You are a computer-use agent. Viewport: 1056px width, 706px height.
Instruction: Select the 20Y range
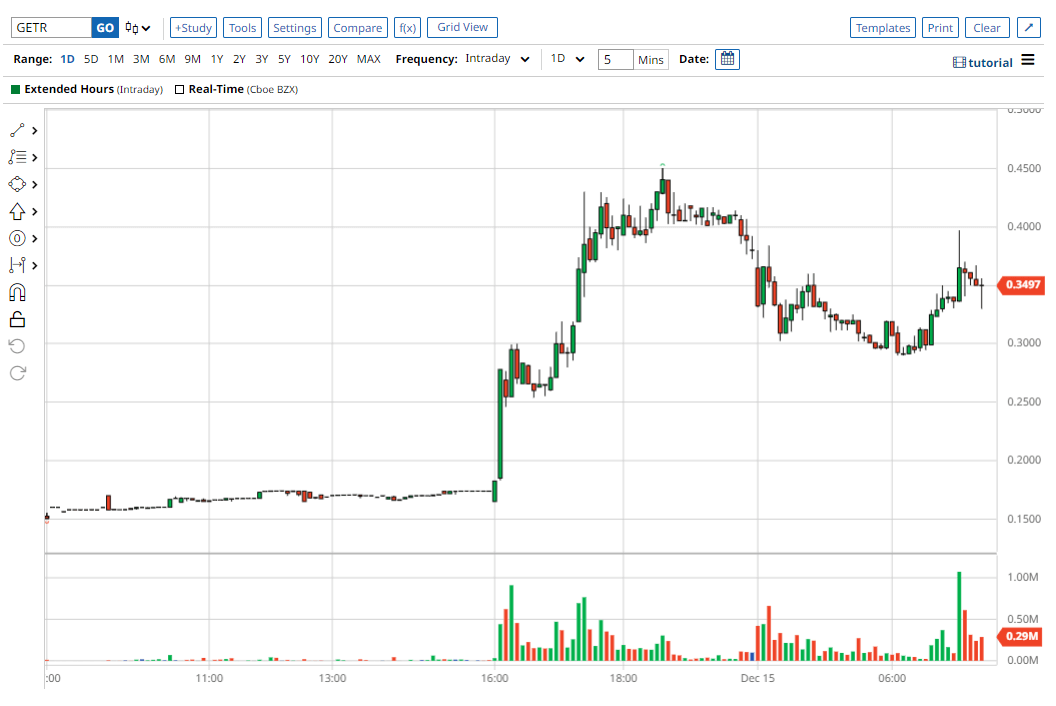pos(338,59)
